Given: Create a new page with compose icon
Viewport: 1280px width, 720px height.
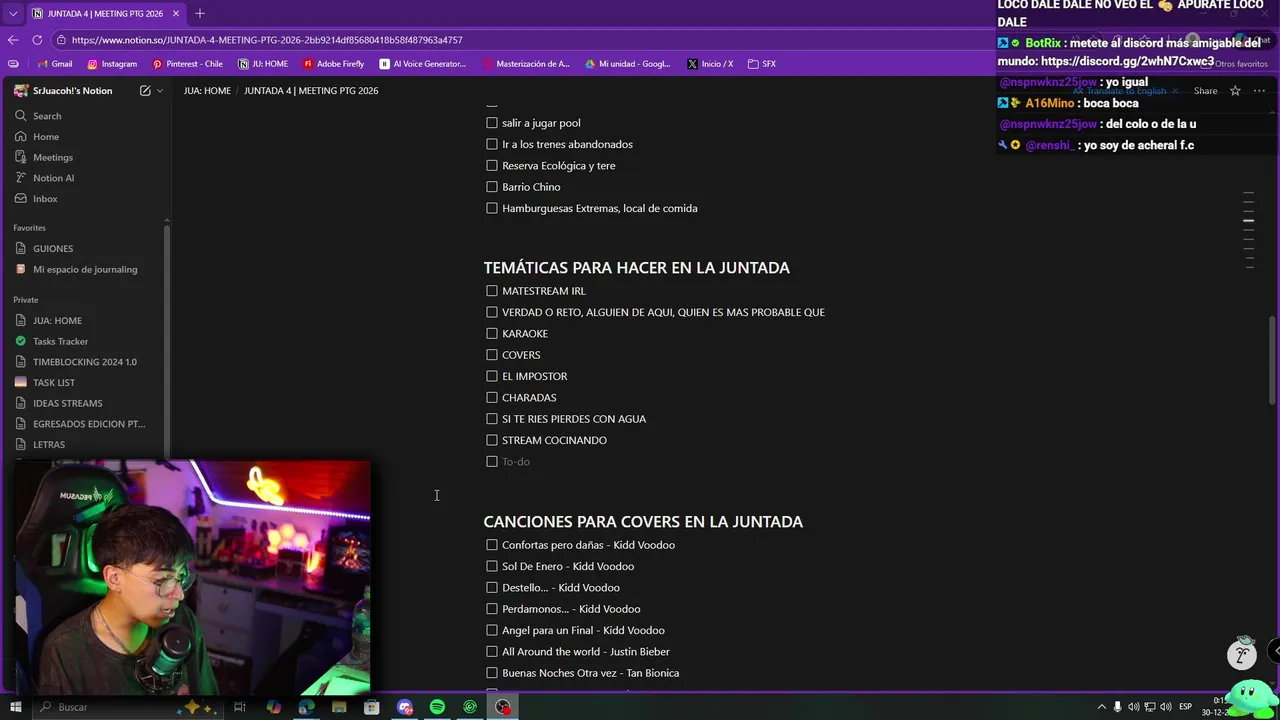Looking at the screenshot, I should click(x=145, y=91).
